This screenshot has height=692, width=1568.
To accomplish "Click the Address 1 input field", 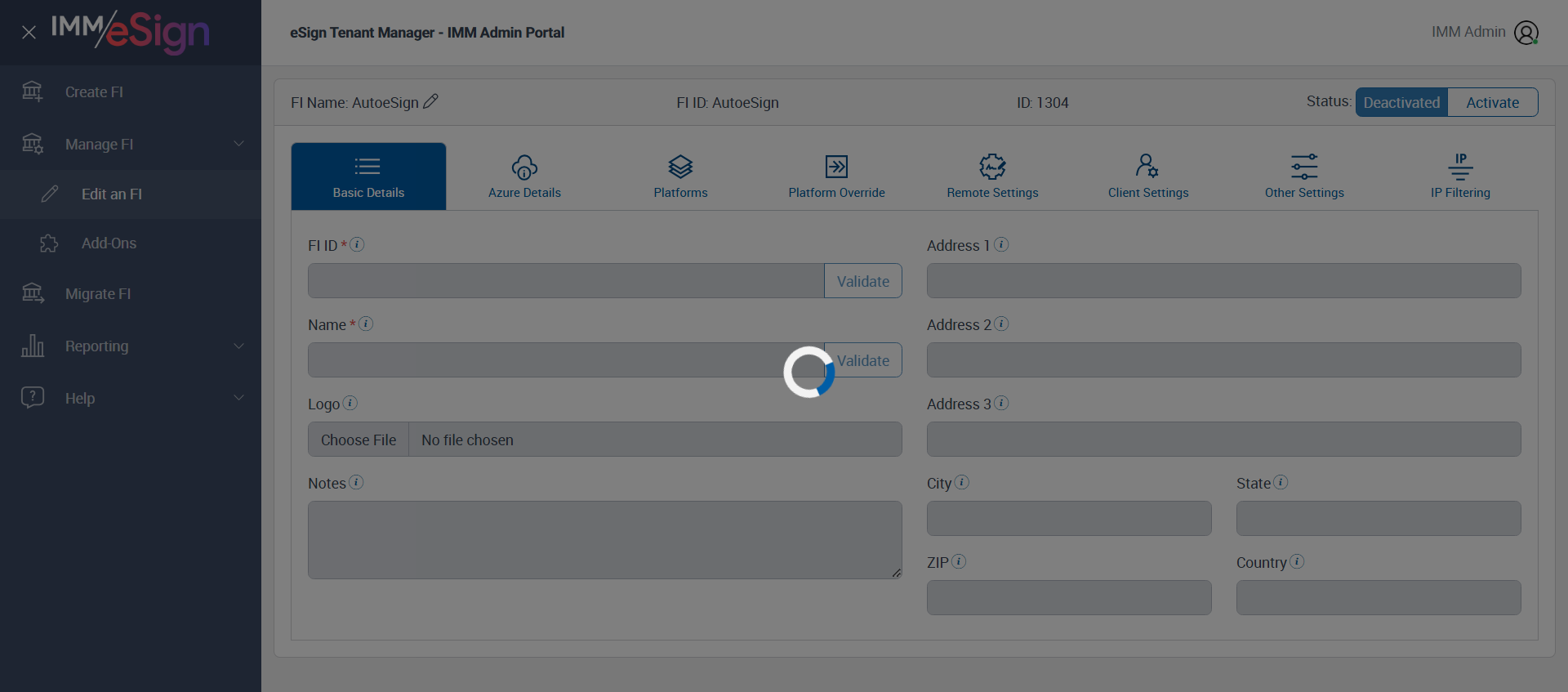I will 1224,281.
